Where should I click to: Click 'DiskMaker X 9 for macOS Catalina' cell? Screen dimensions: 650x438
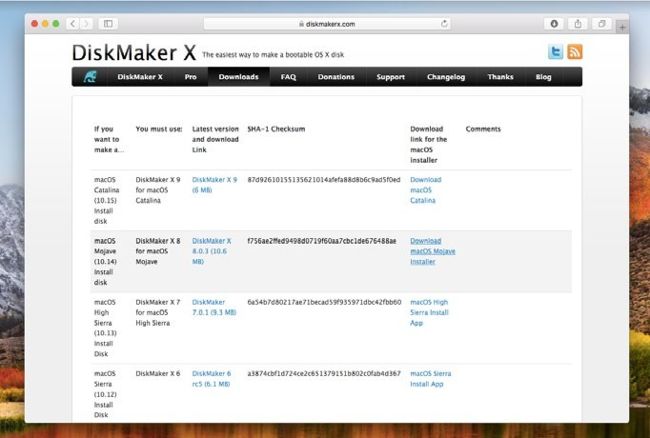158,190
